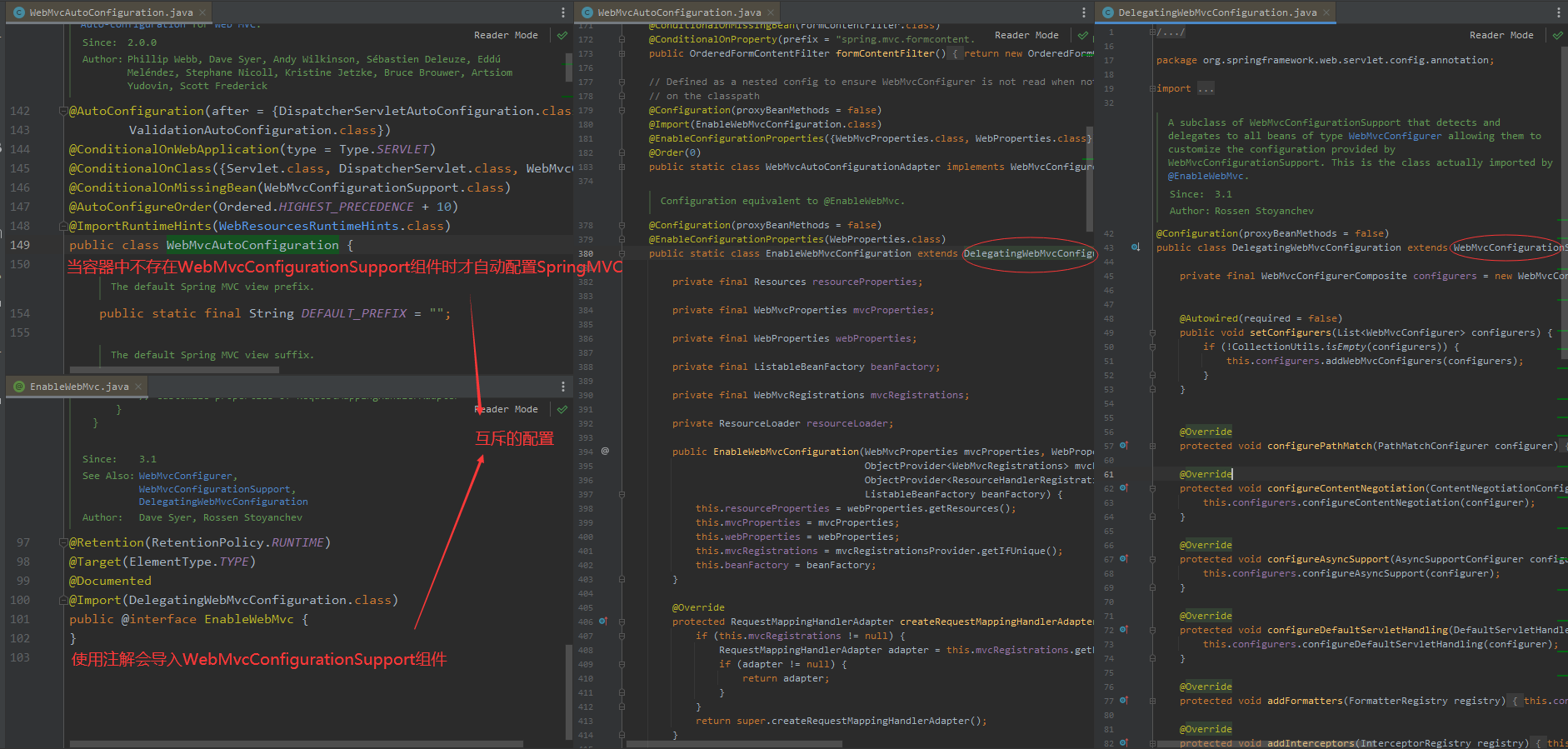
Task: Expand folded formContentFilter method on line 173
Action: (622, 53)
